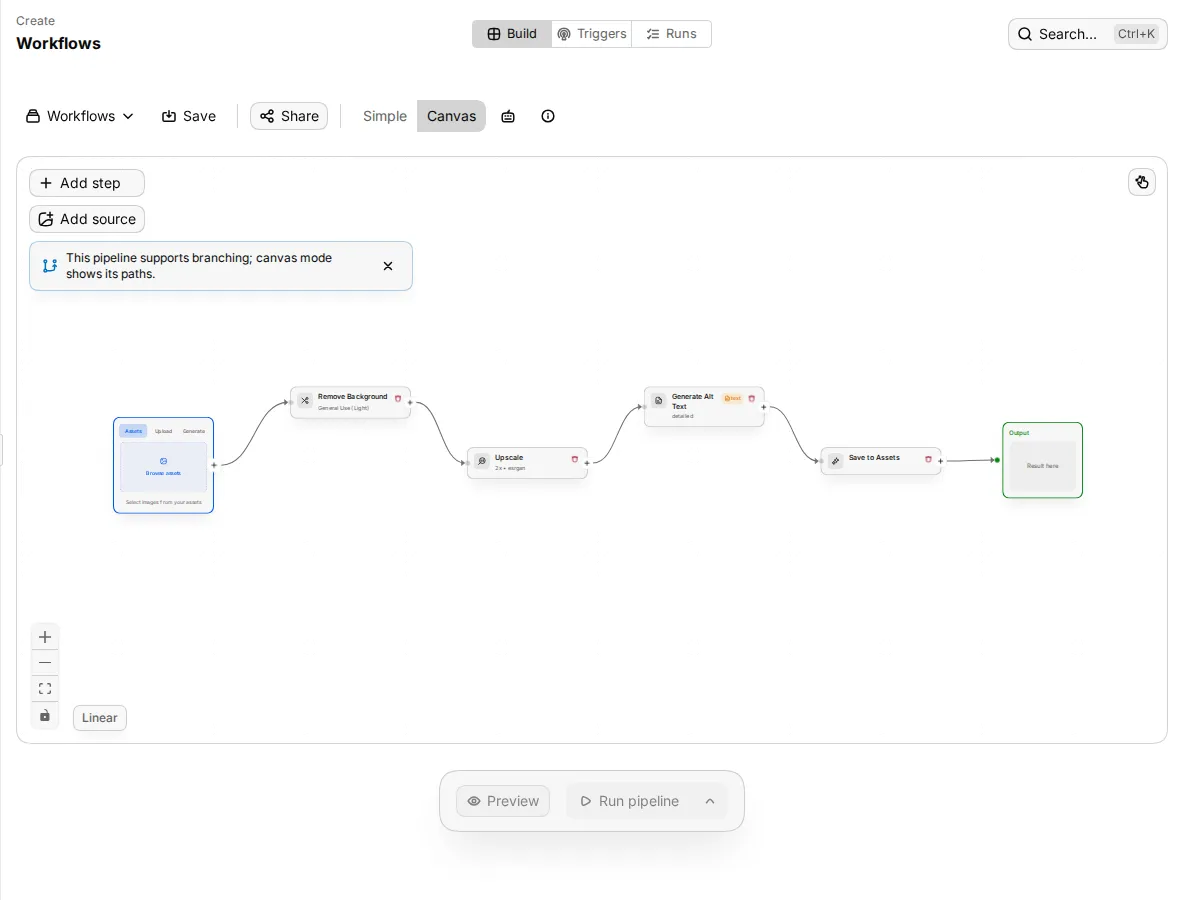Select Canvas view mode
The width and height of the screenshot is (1184, 900).
tap(452, 116)
